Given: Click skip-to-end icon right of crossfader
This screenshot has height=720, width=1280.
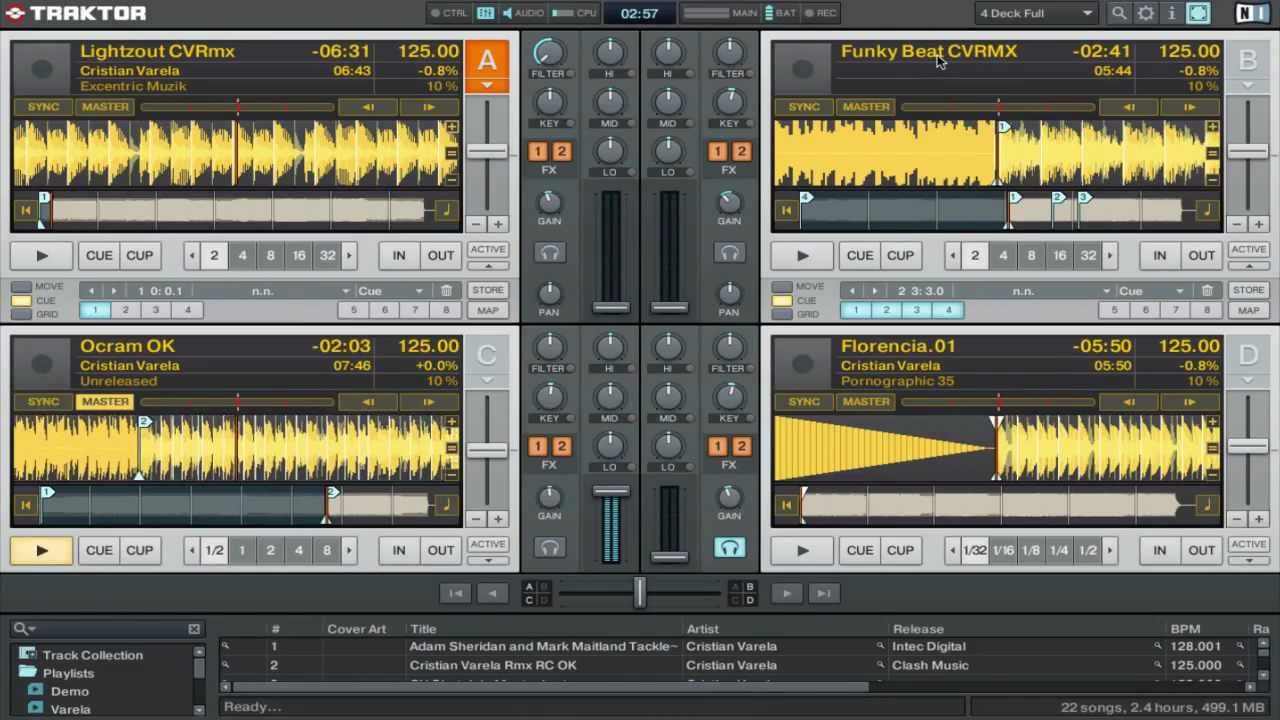Looking at the screenshot, I should point(823,593).
